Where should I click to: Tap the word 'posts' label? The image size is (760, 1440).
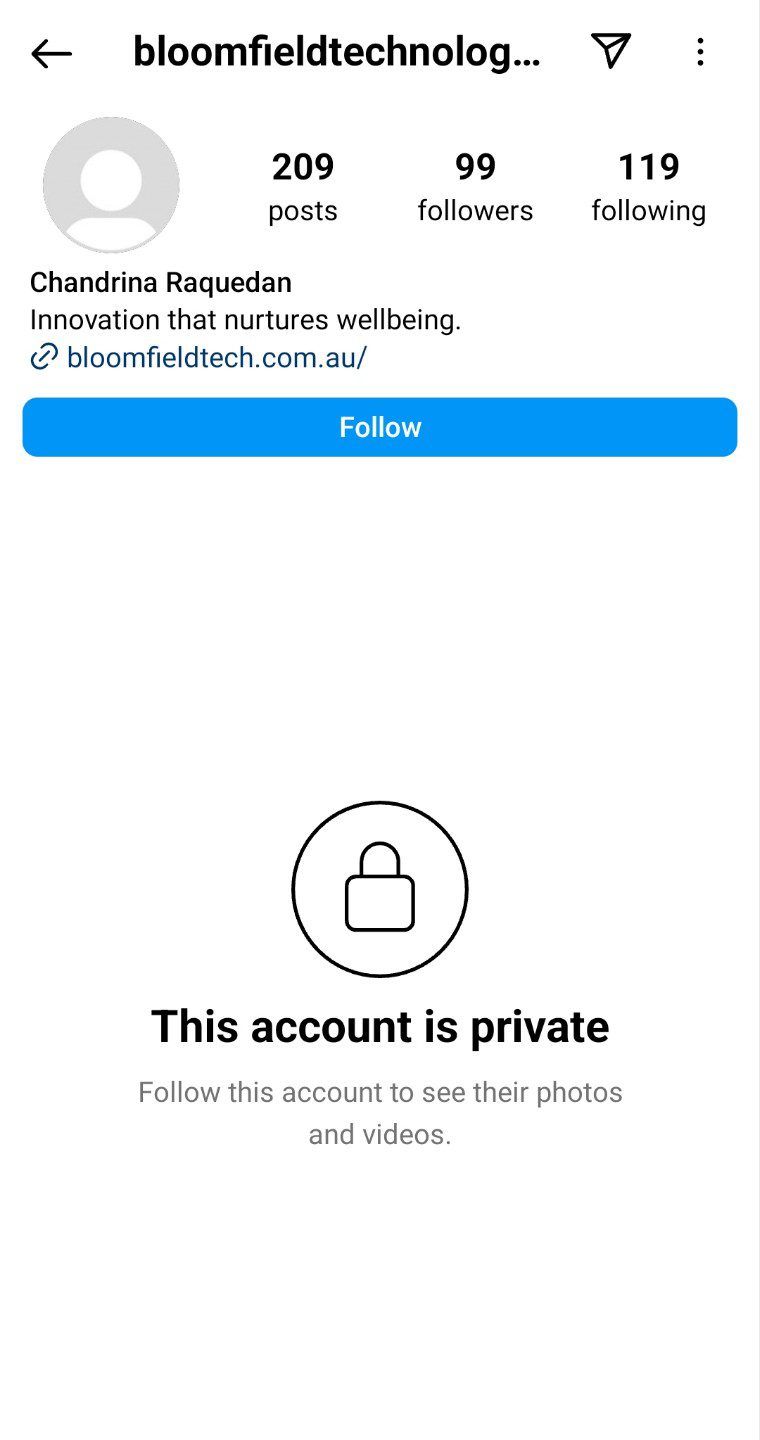pyautogui.click(x=303, y=211)
